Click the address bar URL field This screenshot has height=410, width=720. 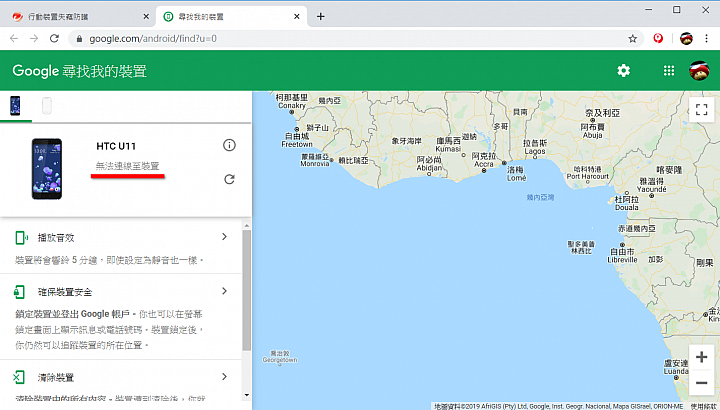click(356, 39)
